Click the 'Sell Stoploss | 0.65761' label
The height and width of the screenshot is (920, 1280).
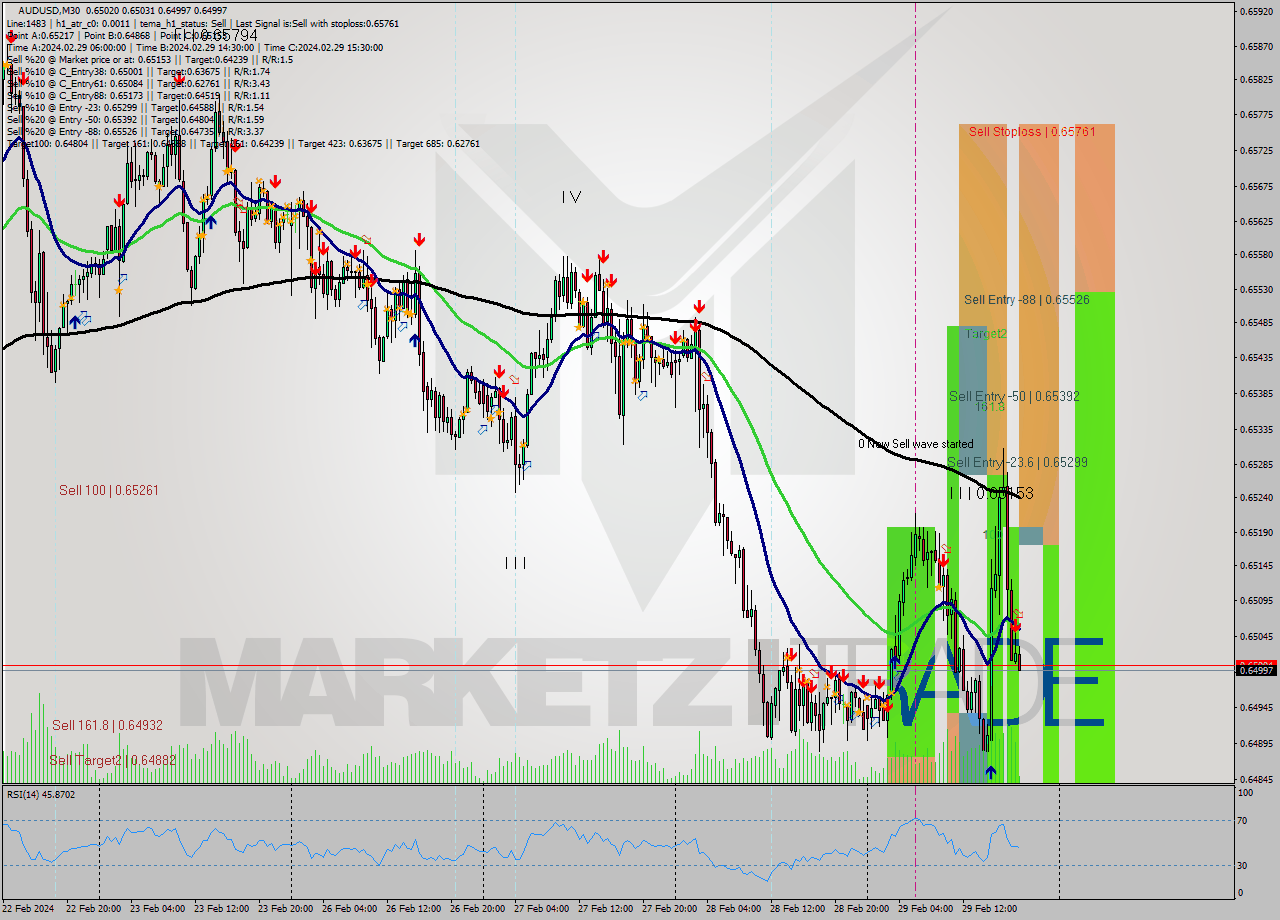[1032, 131]
